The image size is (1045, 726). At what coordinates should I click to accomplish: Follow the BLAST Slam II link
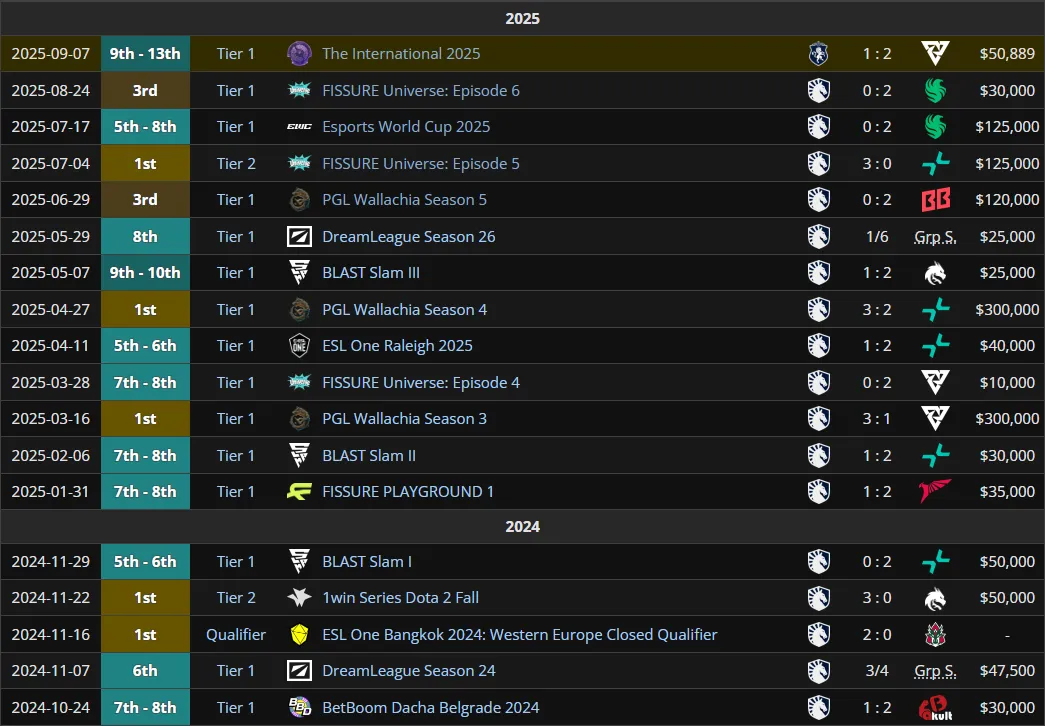pos(369,455)
